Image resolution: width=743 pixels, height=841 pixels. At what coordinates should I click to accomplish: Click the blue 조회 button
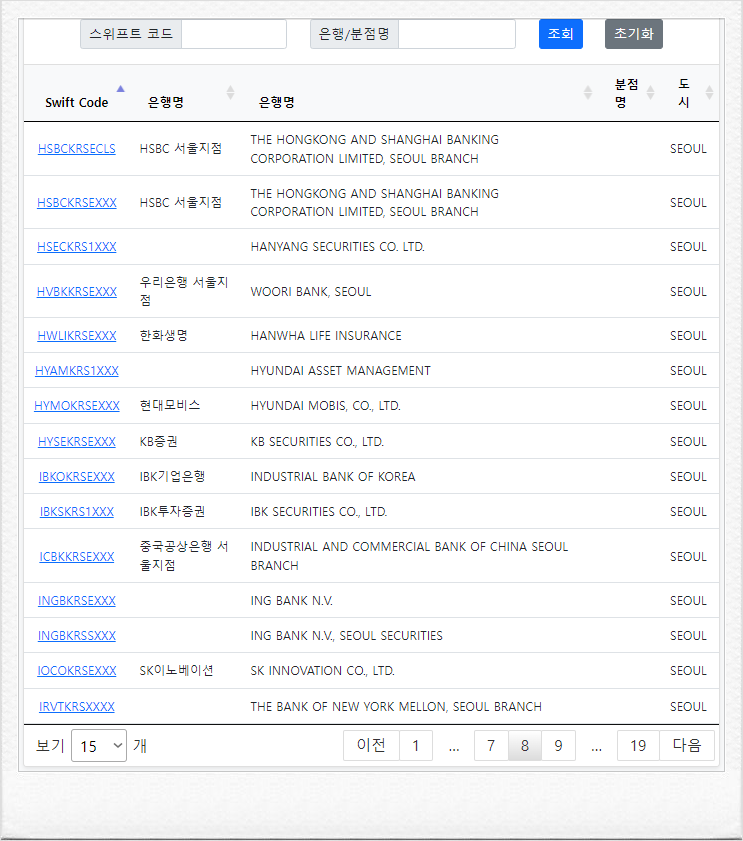[x=561, y=34]
